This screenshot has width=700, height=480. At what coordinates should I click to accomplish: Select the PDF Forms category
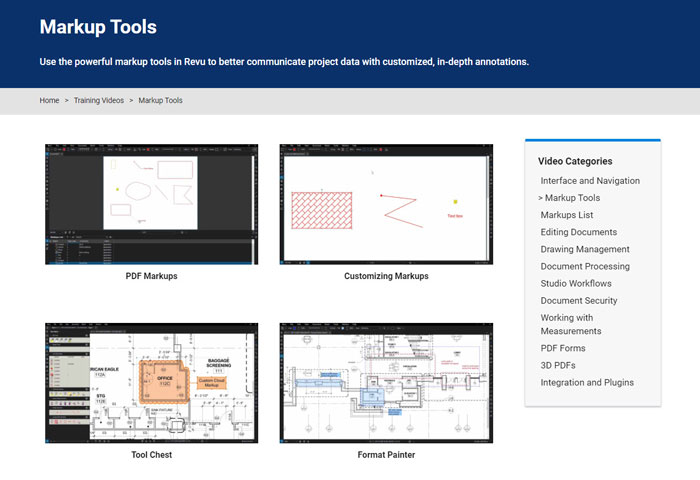(563, 348)
